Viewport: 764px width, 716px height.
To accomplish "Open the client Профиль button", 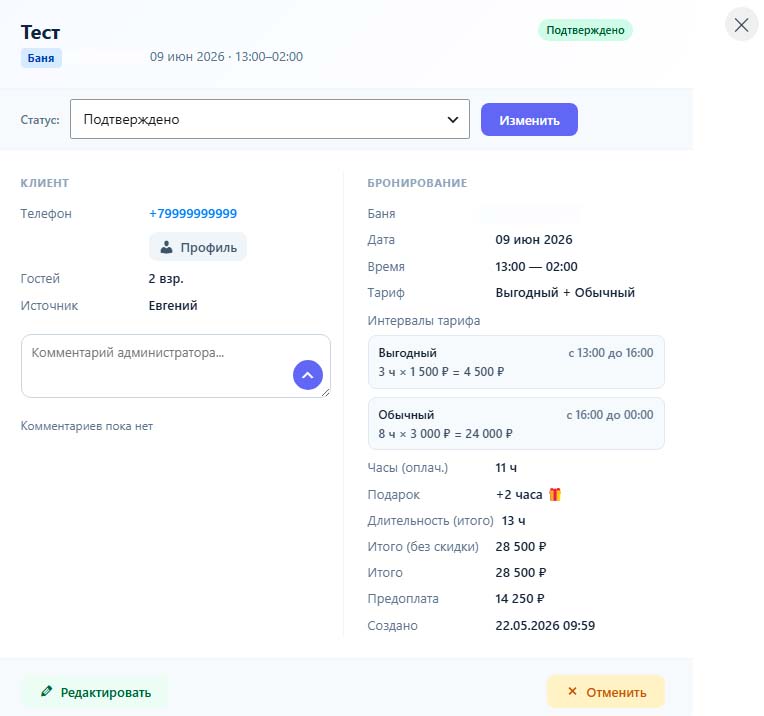I will pos(198,247).
